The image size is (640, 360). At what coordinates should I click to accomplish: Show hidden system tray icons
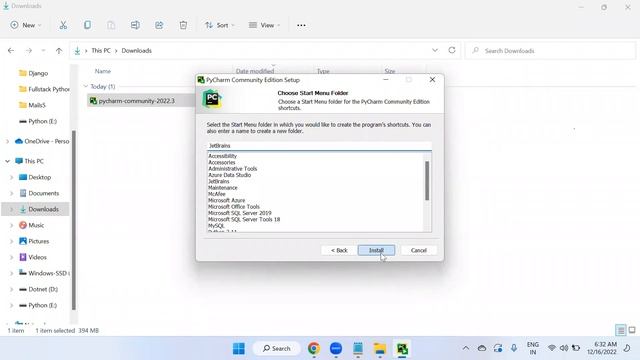click(x=466, y=348)
